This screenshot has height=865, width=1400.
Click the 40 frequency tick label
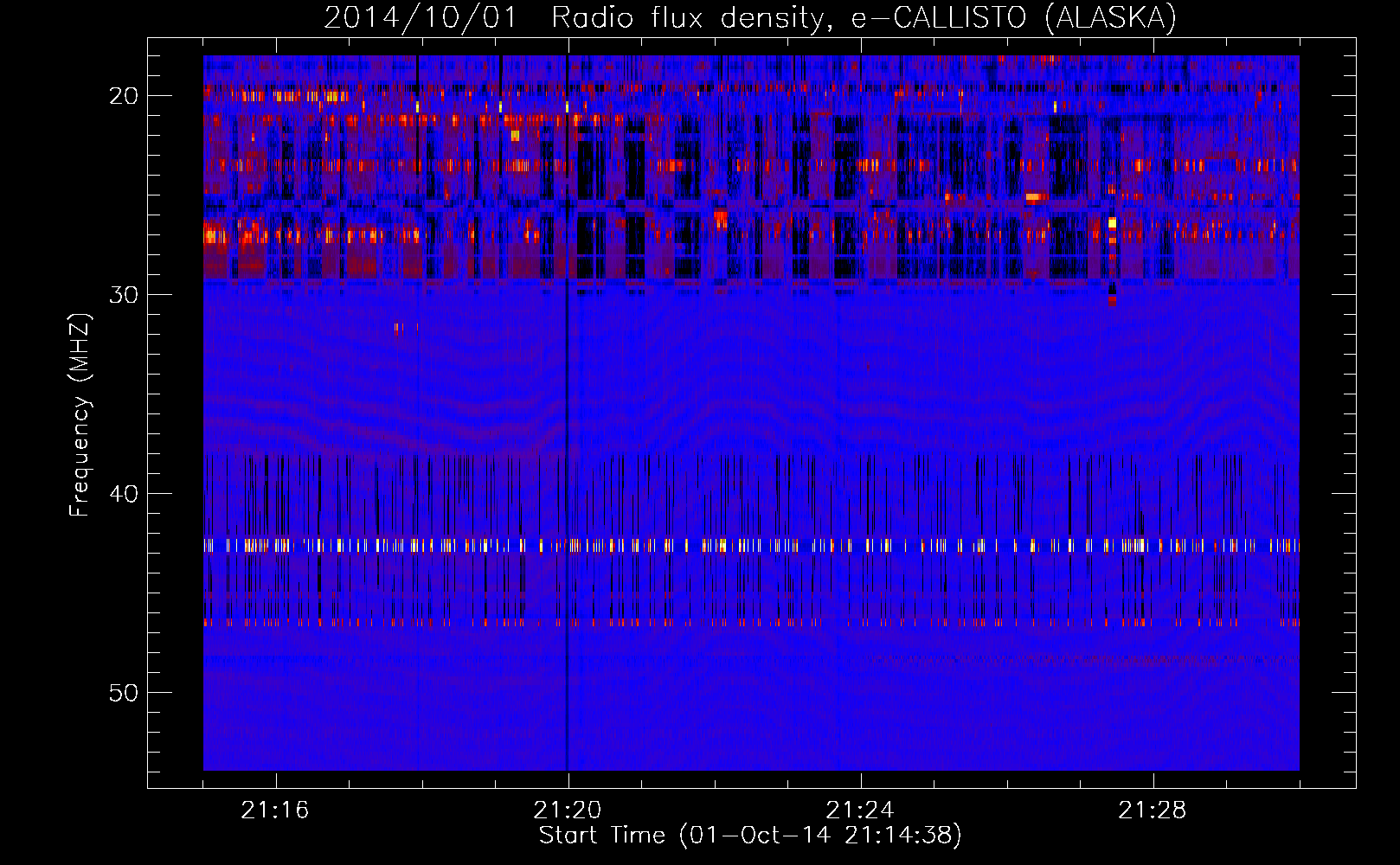124,493
